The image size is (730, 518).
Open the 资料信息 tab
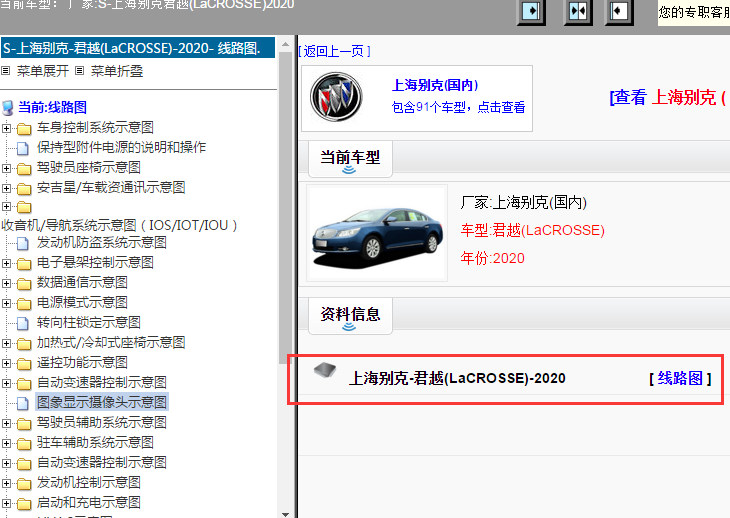(350, 316)
